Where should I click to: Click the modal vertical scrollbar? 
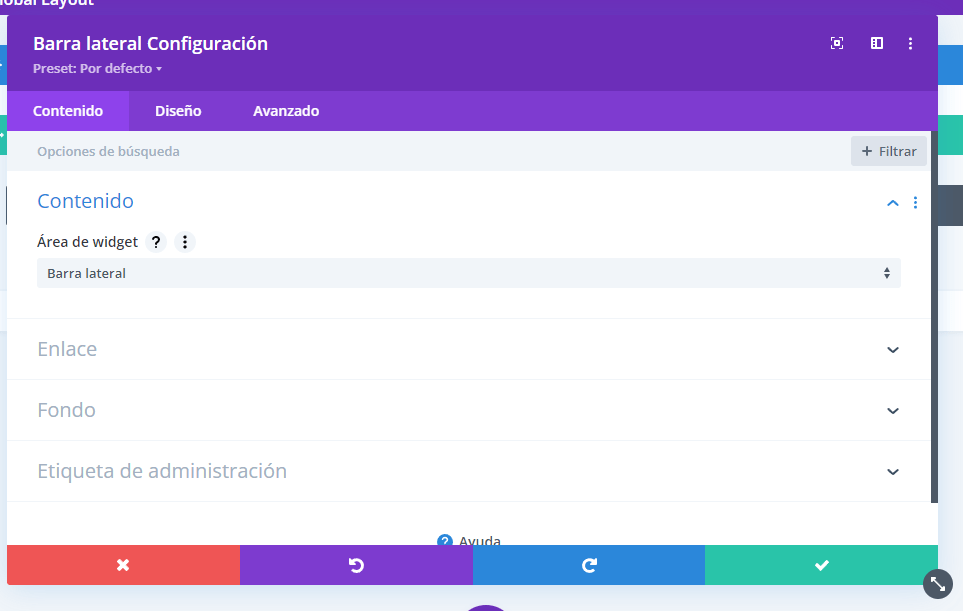click(x=934, y=316)
